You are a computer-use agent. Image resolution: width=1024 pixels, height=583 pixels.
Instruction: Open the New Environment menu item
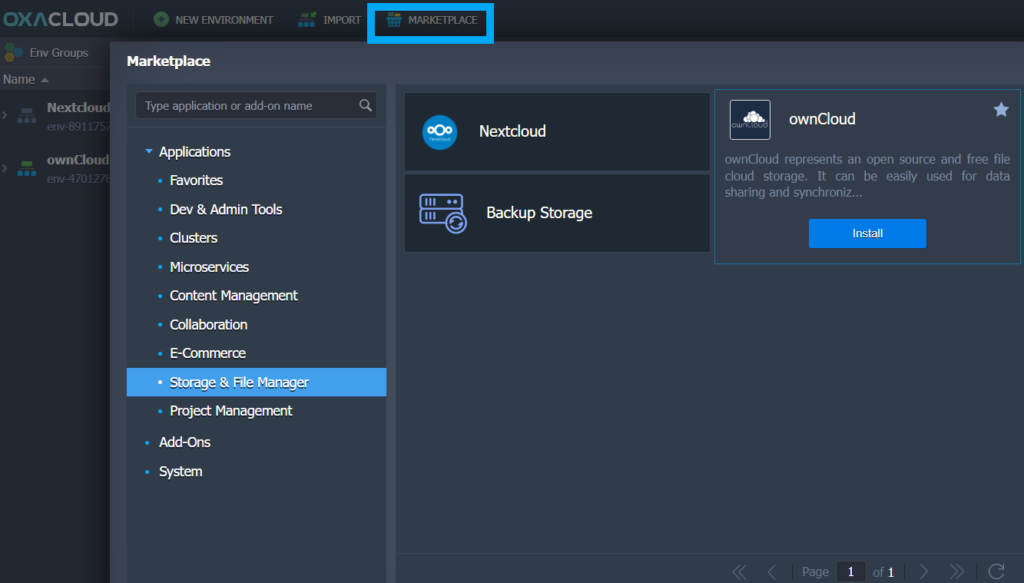pyautogui.click(x=214, y=20)
